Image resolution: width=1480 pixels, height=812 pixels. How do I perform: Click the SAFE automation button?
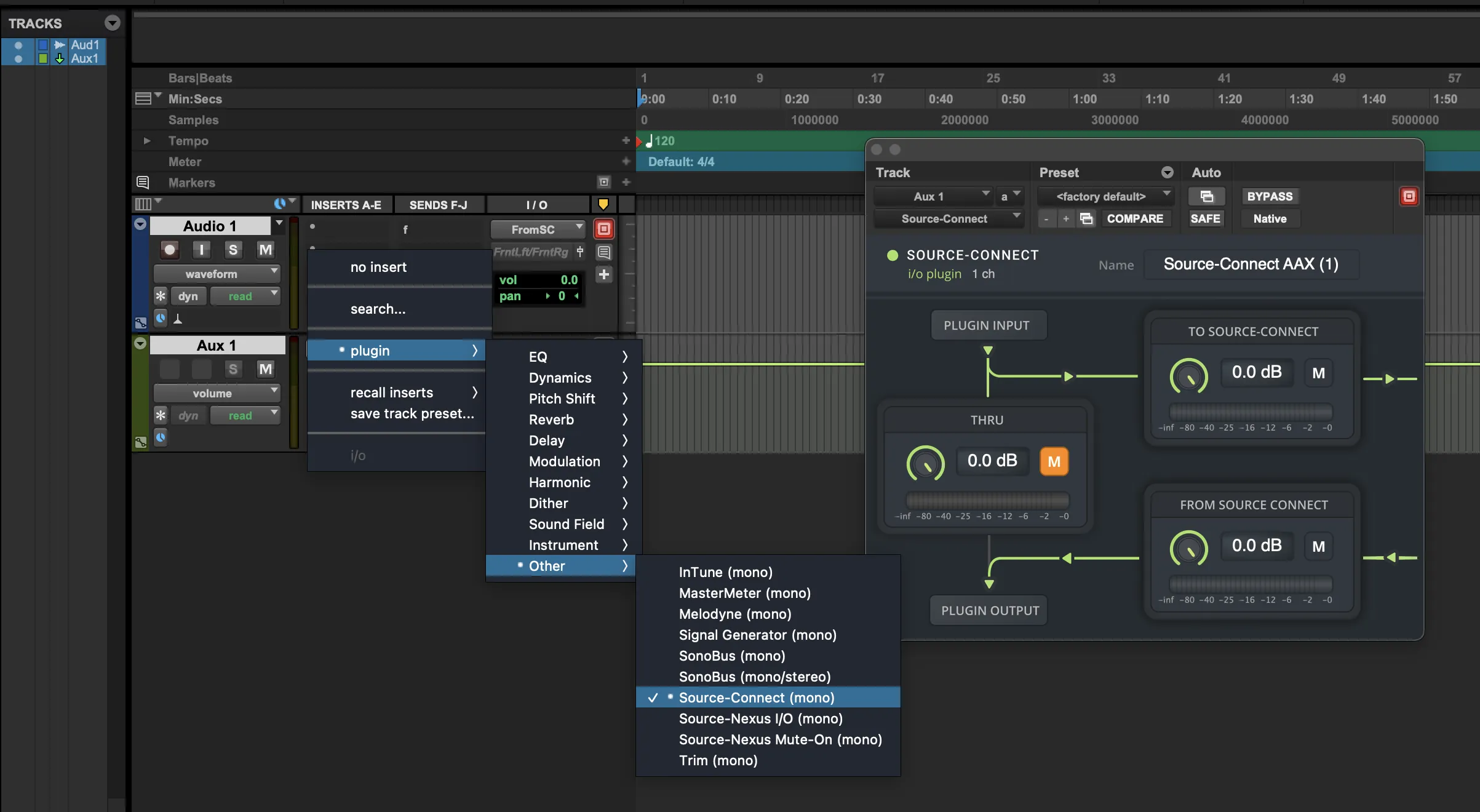(x=1205, y=218)
